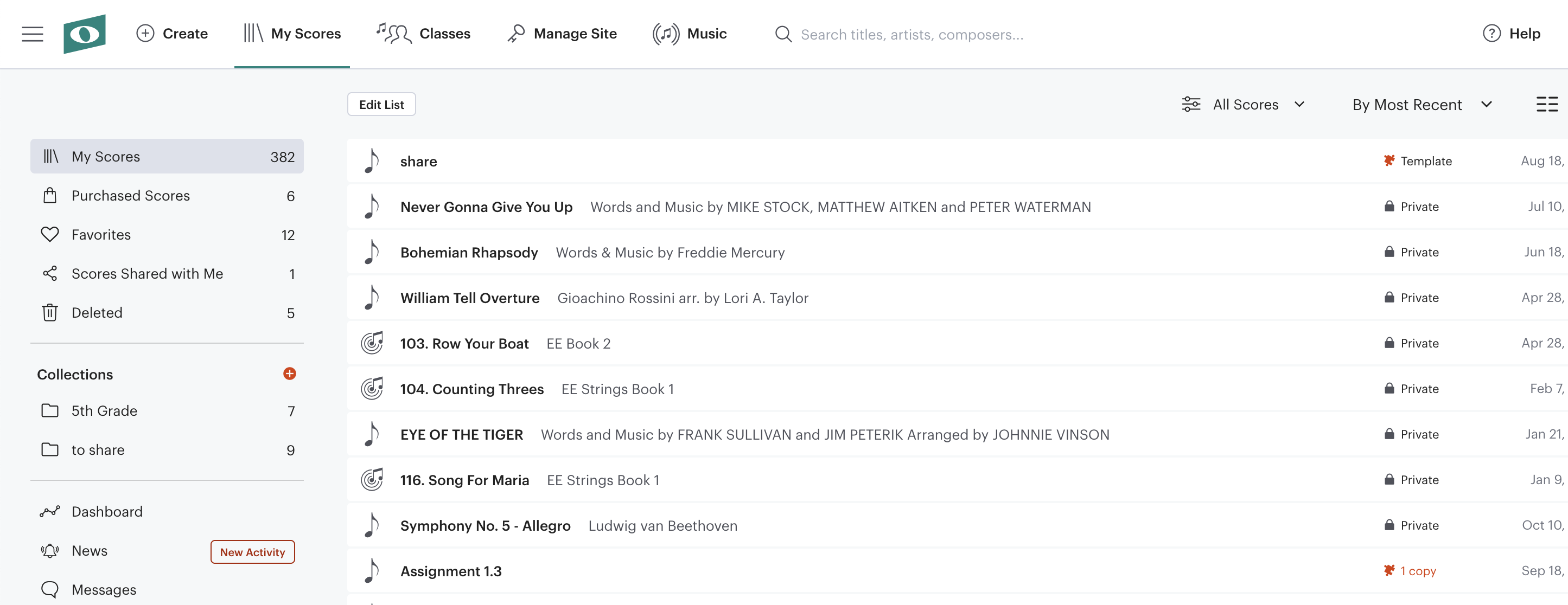
Task: Open Scores Shared with Me
Action: pos(167,274)
